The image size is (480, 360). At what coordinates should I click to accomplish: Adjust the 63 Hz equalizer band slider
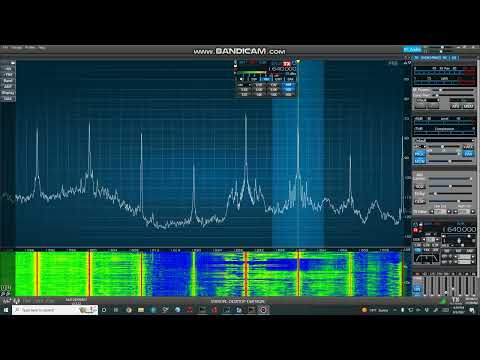pos(425,285)
